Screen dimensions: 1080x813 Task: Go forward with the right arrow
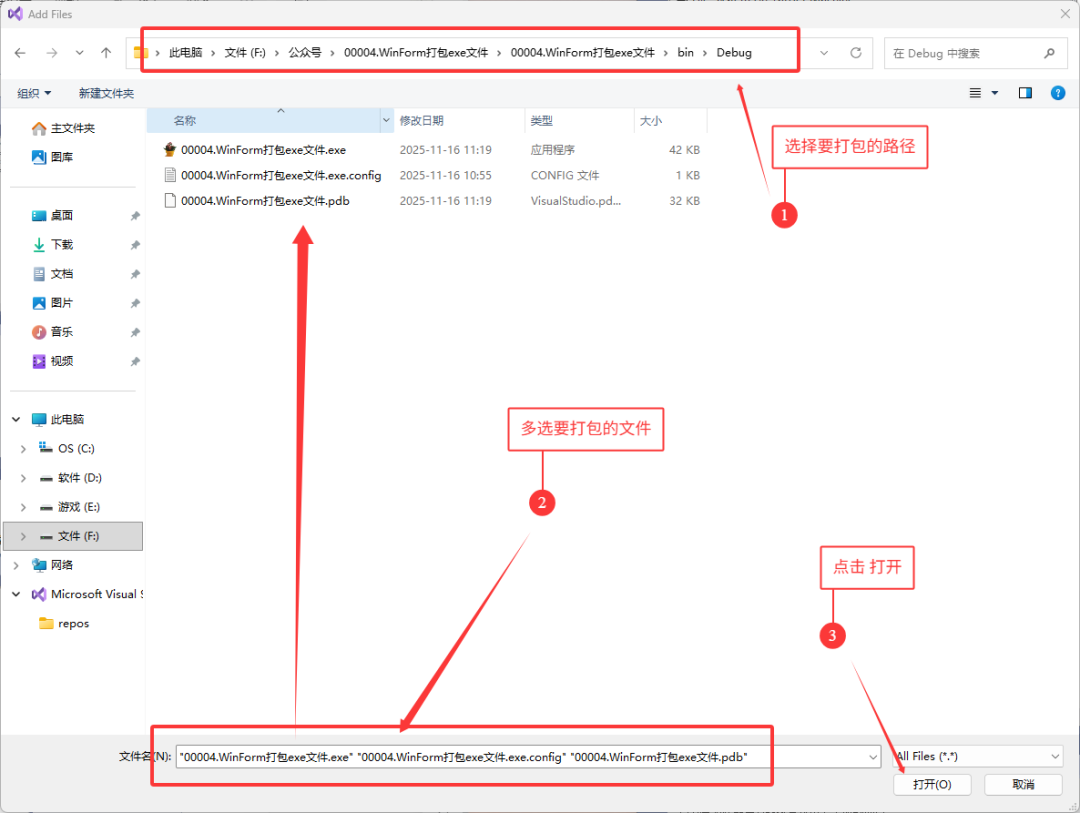pyautogui.click(x=52, y=53)
